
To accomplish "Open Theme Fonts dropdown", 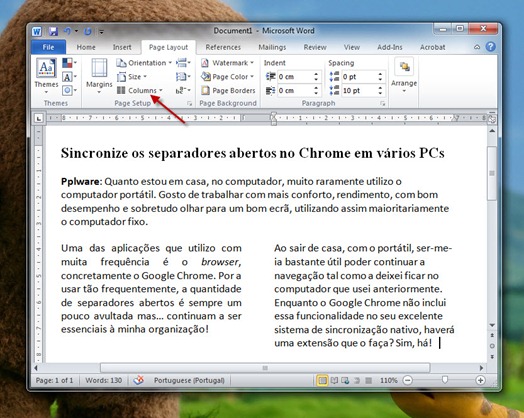I will point(70,77).
